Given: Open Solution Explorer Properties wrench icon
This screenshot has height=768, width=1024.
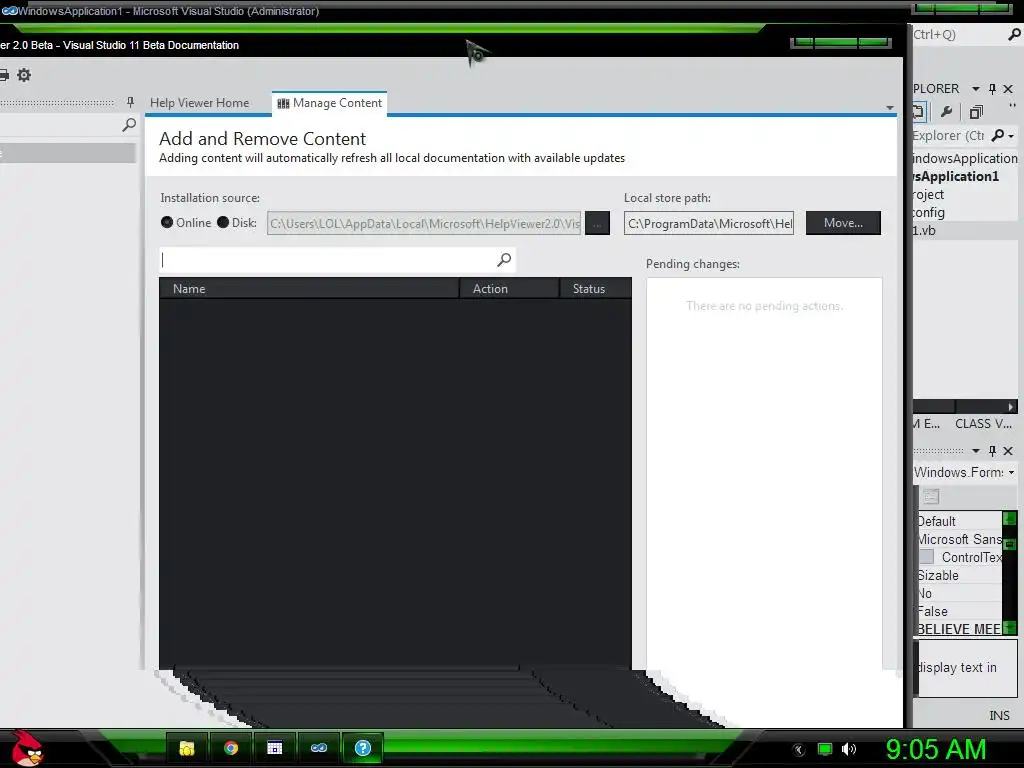Looking at the screenshot, I should (x=946, y=112).
